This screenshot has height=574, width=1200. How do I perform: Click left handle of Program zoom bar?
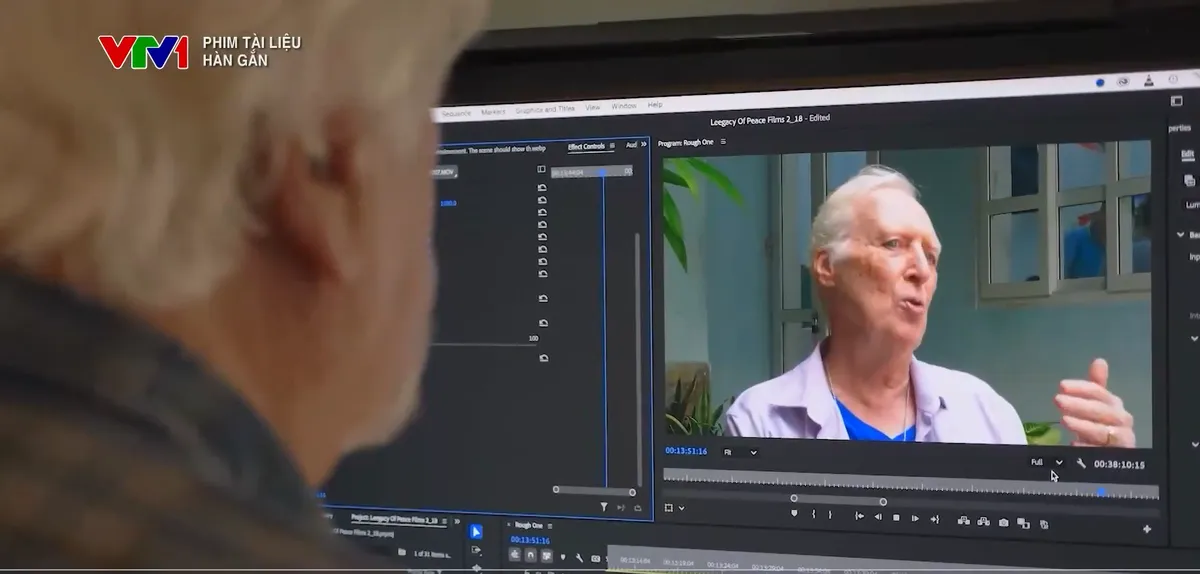(794, 498)
